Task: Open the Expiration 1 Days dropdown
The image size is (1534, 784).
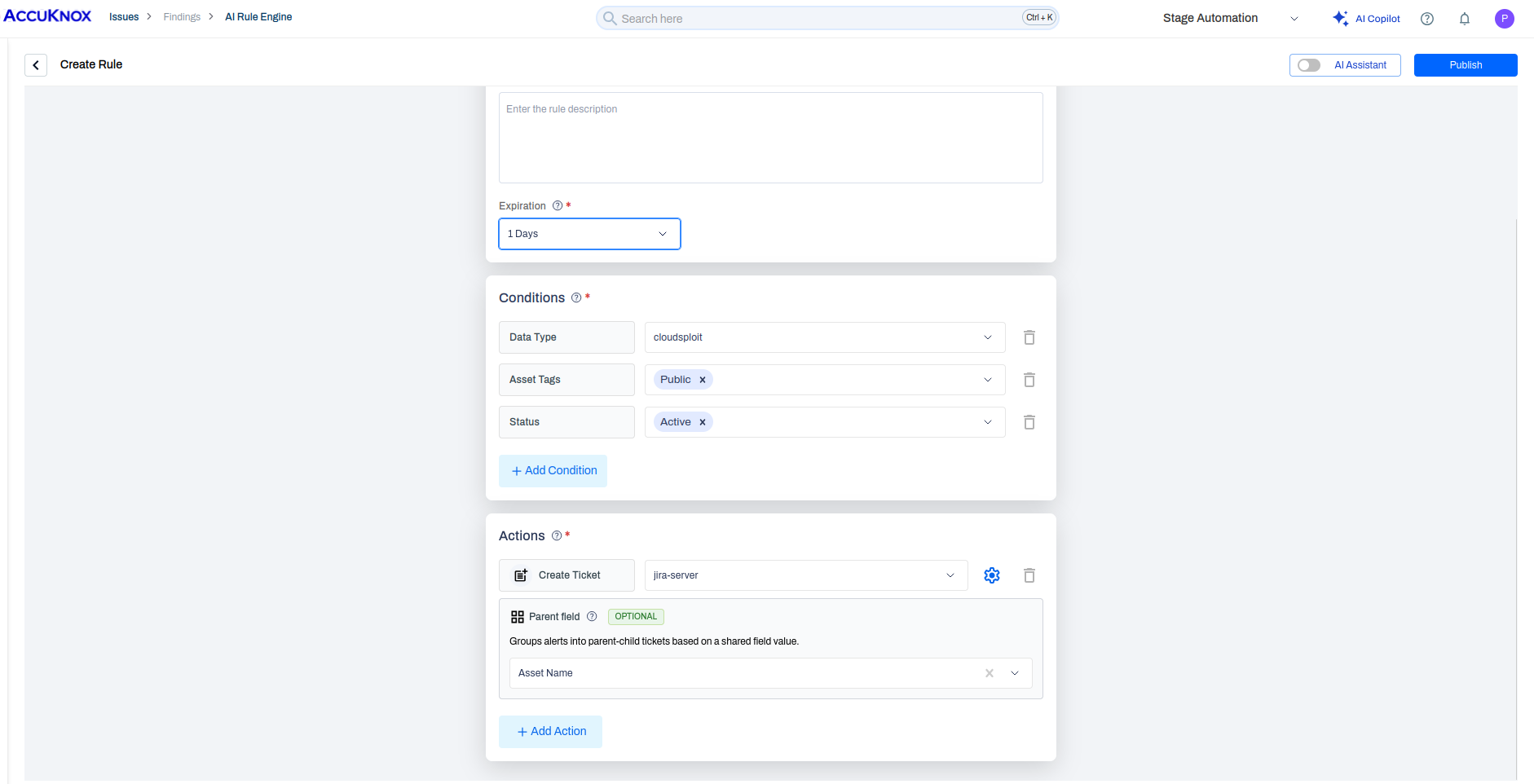Action: click(589, 234)
